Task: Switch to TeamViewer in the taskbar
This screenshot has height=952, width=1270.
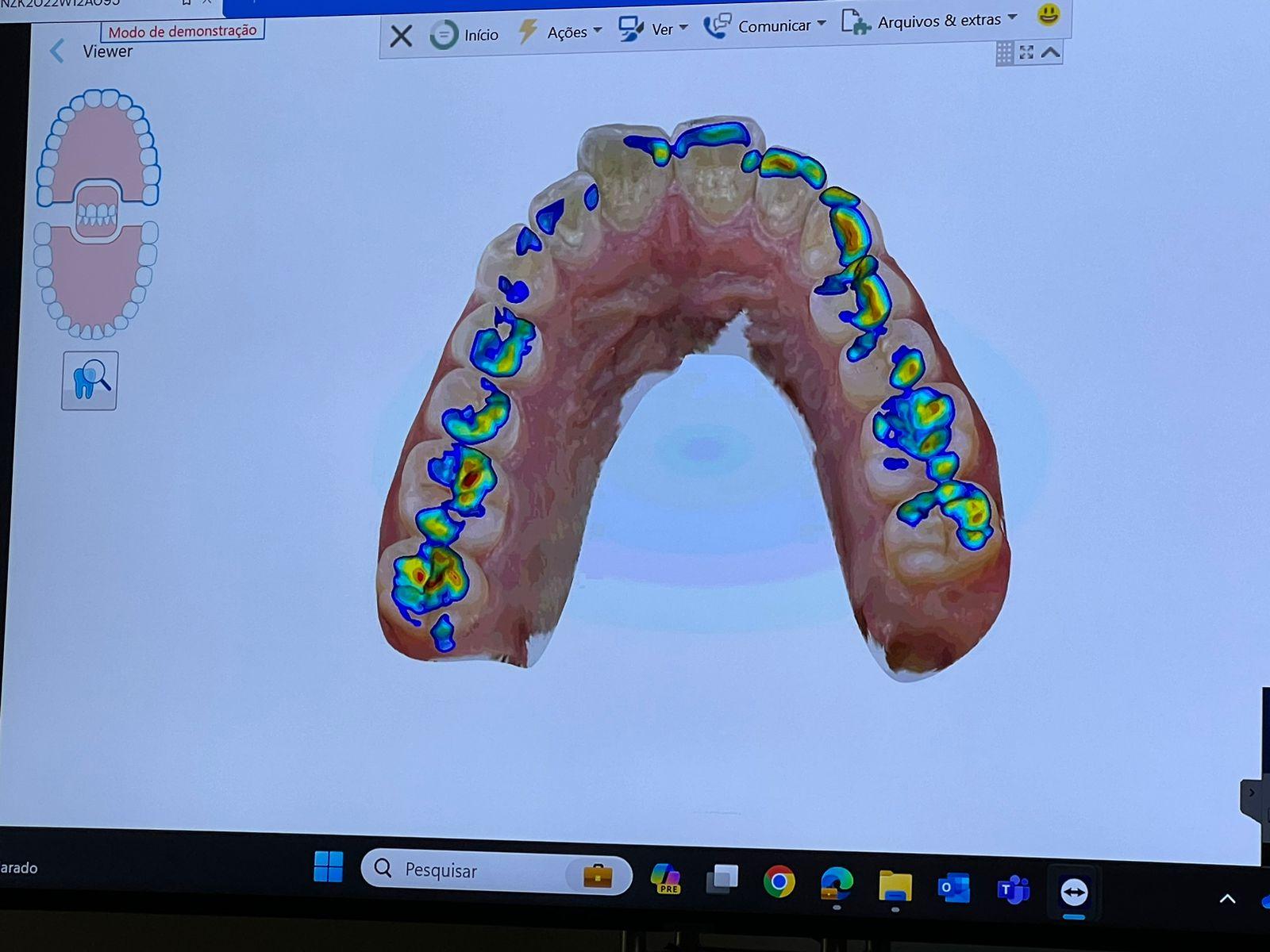Action: coord(1073,892)
